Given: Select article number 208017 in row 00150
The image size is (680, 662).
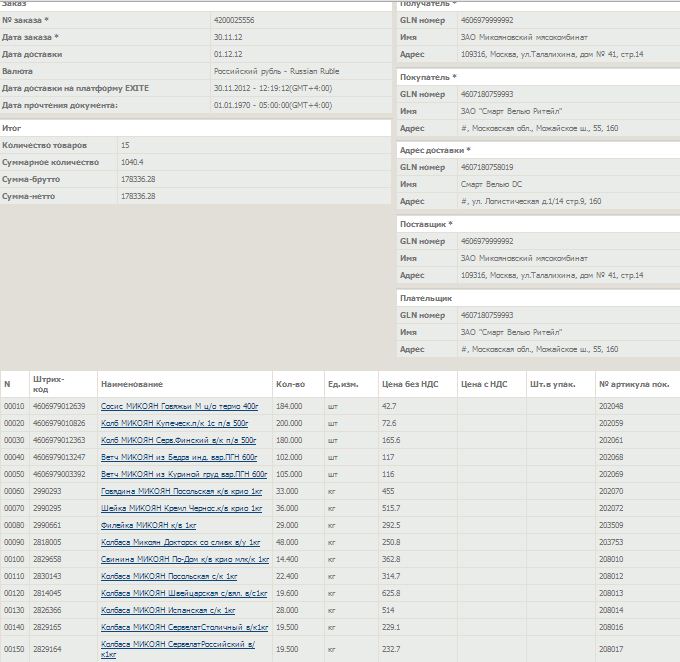Looking at the screenshot, I should click(611, 649).
